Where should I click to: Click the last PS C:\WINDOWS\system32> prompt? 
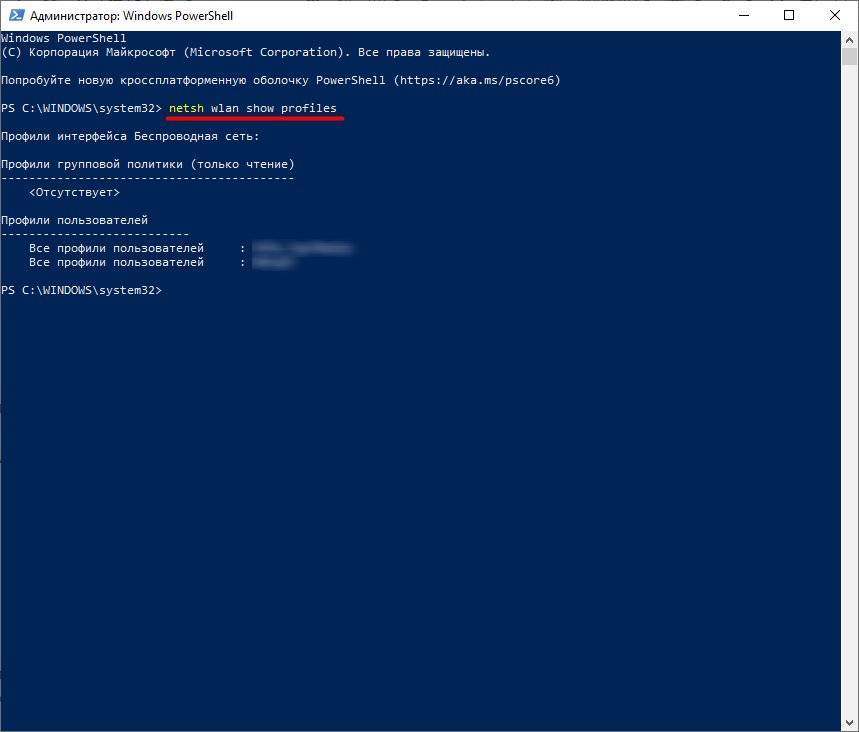tap(82, 290)
